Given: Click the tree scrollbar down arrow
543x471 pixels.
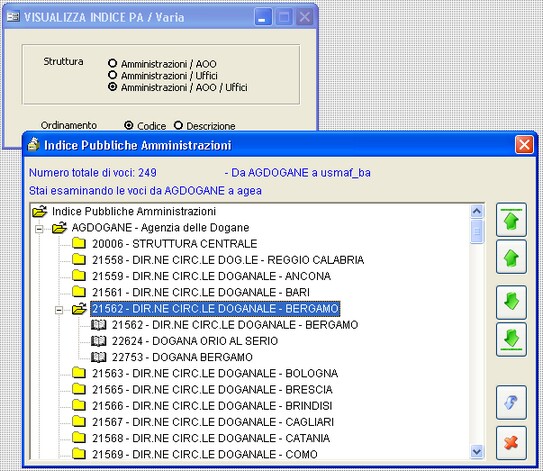Looking at the screenshot, I should (x=477, y=452).
